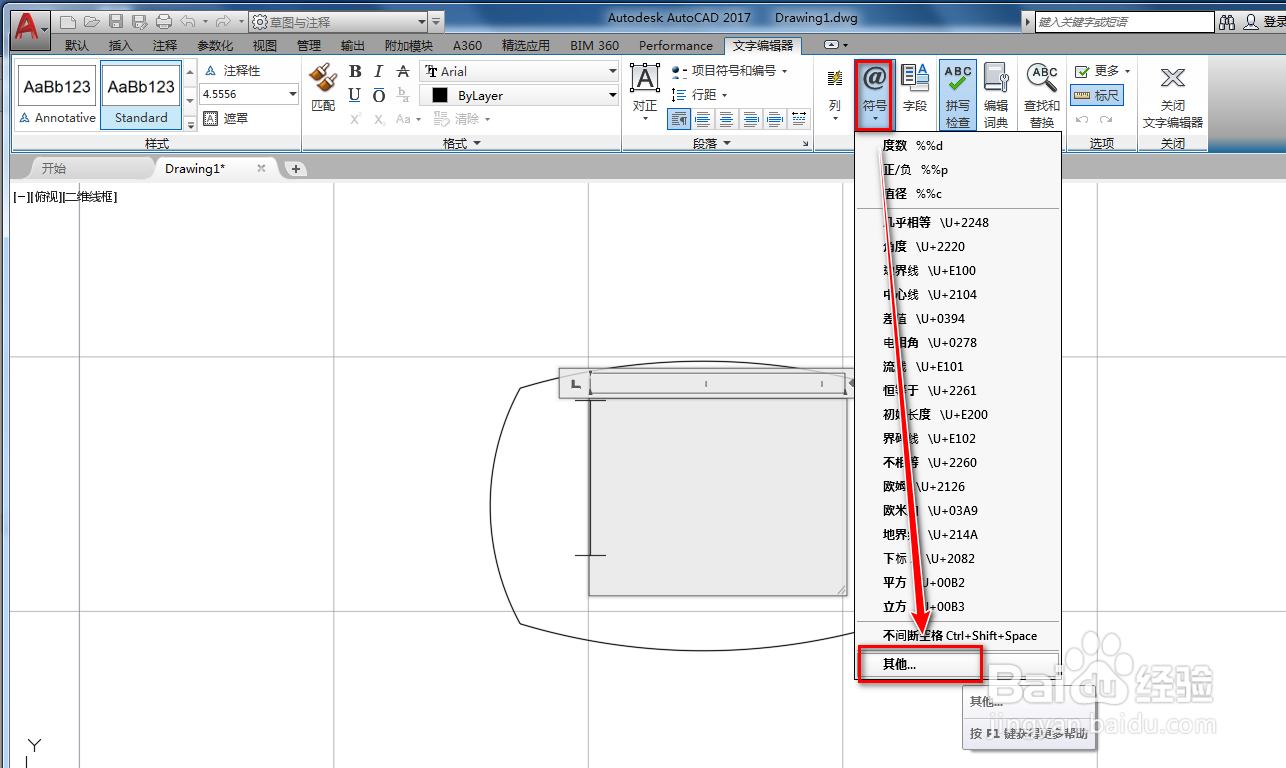Toggle 拼写检查 spell check
1286x768 pixels.
[958, 95]
